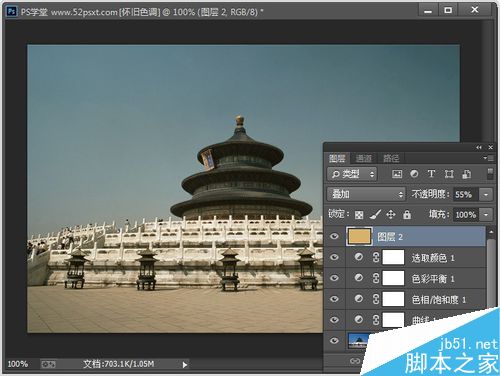Viewport: 500px width, 376px height.
Task: Click the 色彩平衡 1 adjustment layer icon
Action: click(359, 278)
